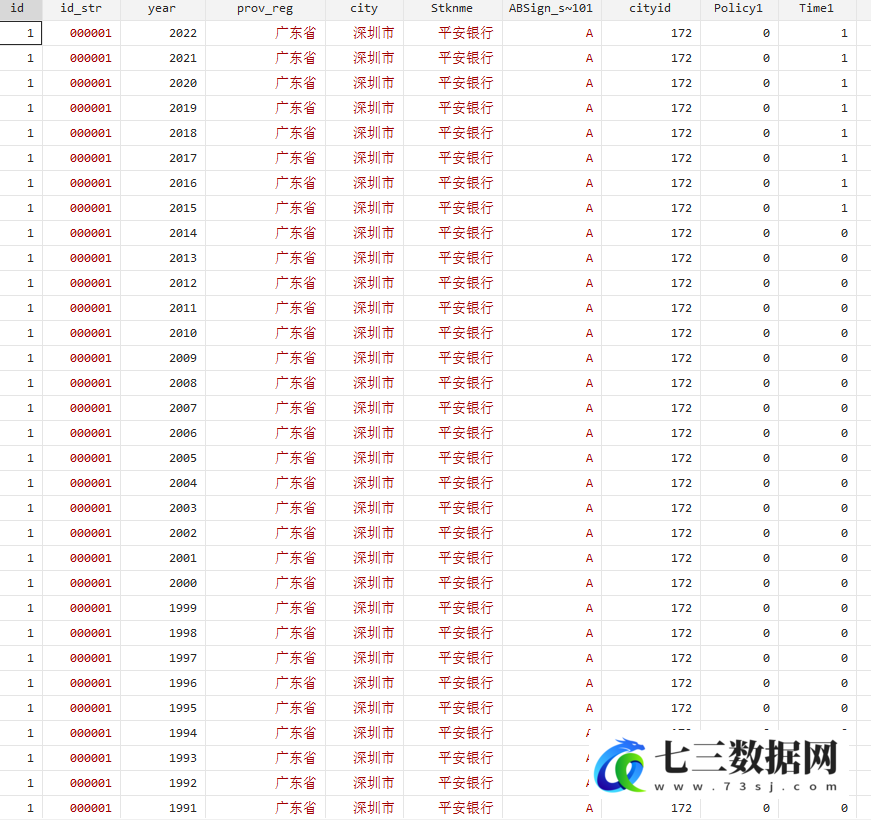Select the Time1 value in the 2015 row
The width and height of the screenshot is (871, 820).
(844, 208)
